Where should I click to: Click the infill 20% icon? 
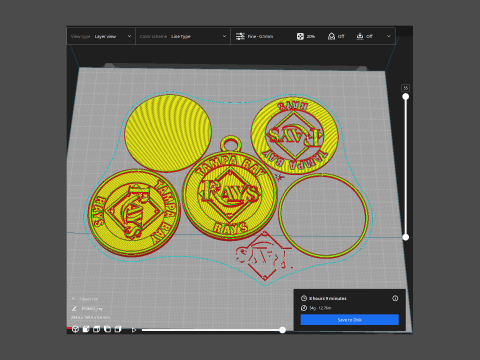[300, 36]
